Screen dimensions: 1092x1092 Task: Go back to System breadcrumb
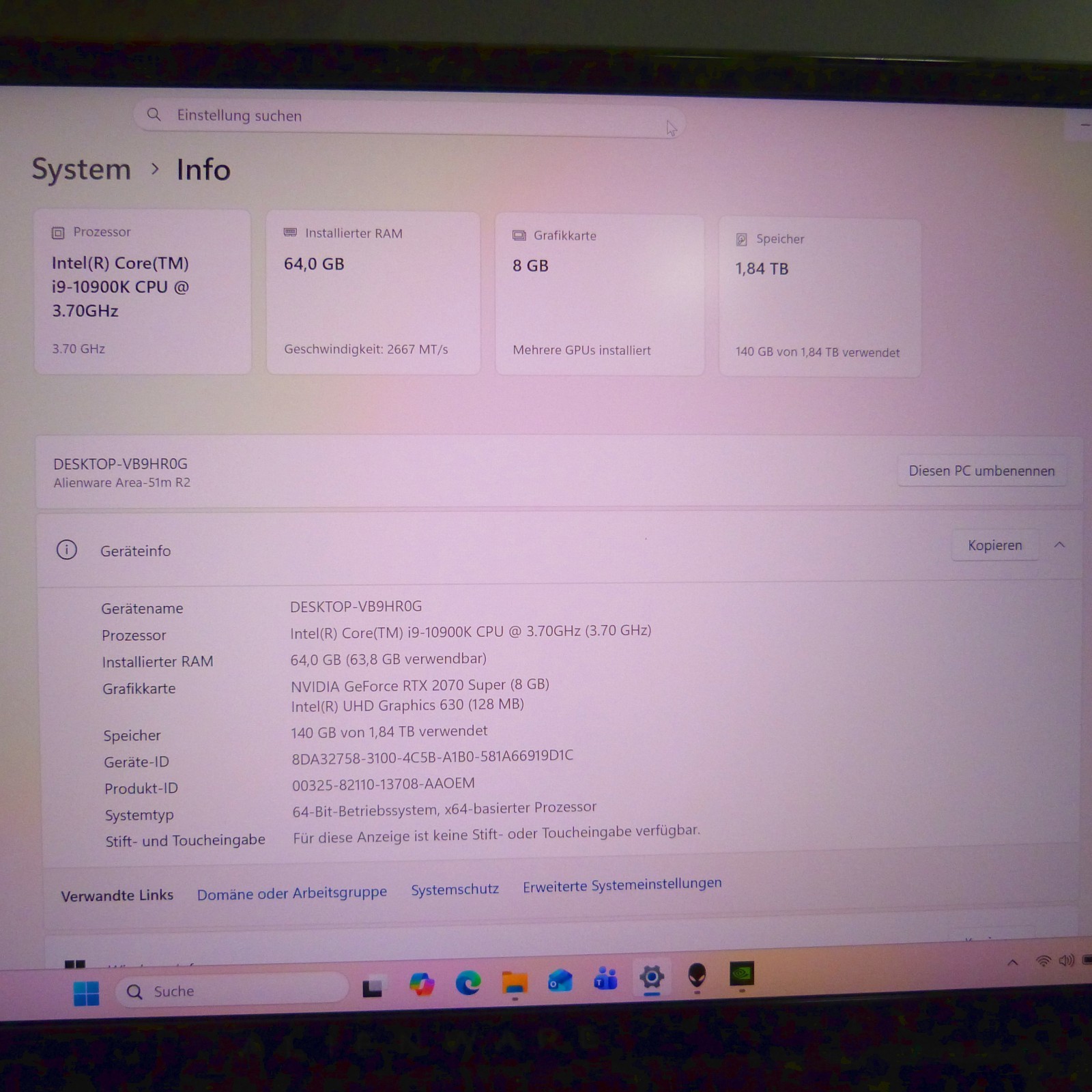point(81,169)
